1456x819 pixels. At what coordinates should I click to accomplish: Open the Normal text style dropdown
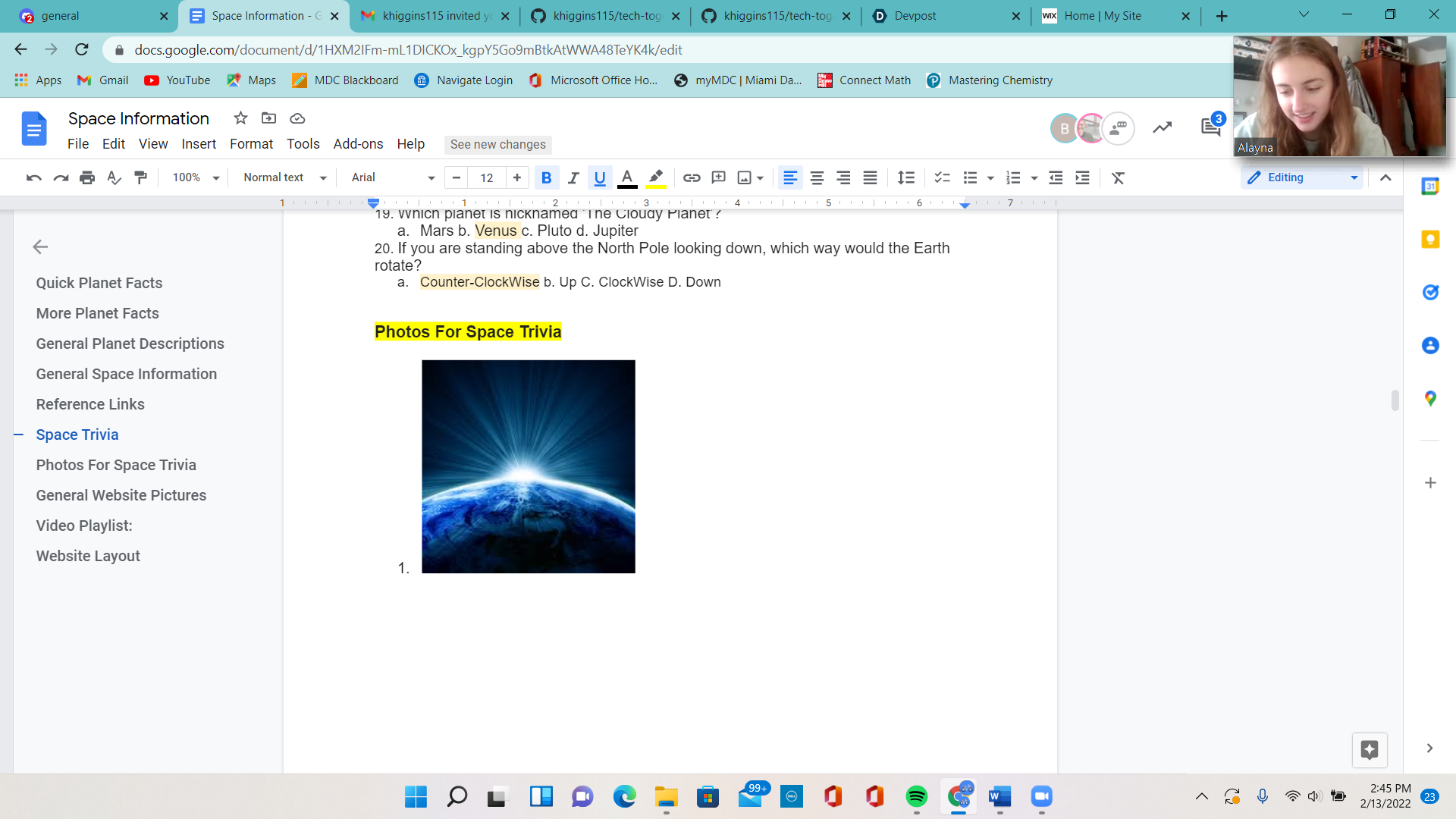click(x=284, y=177)
